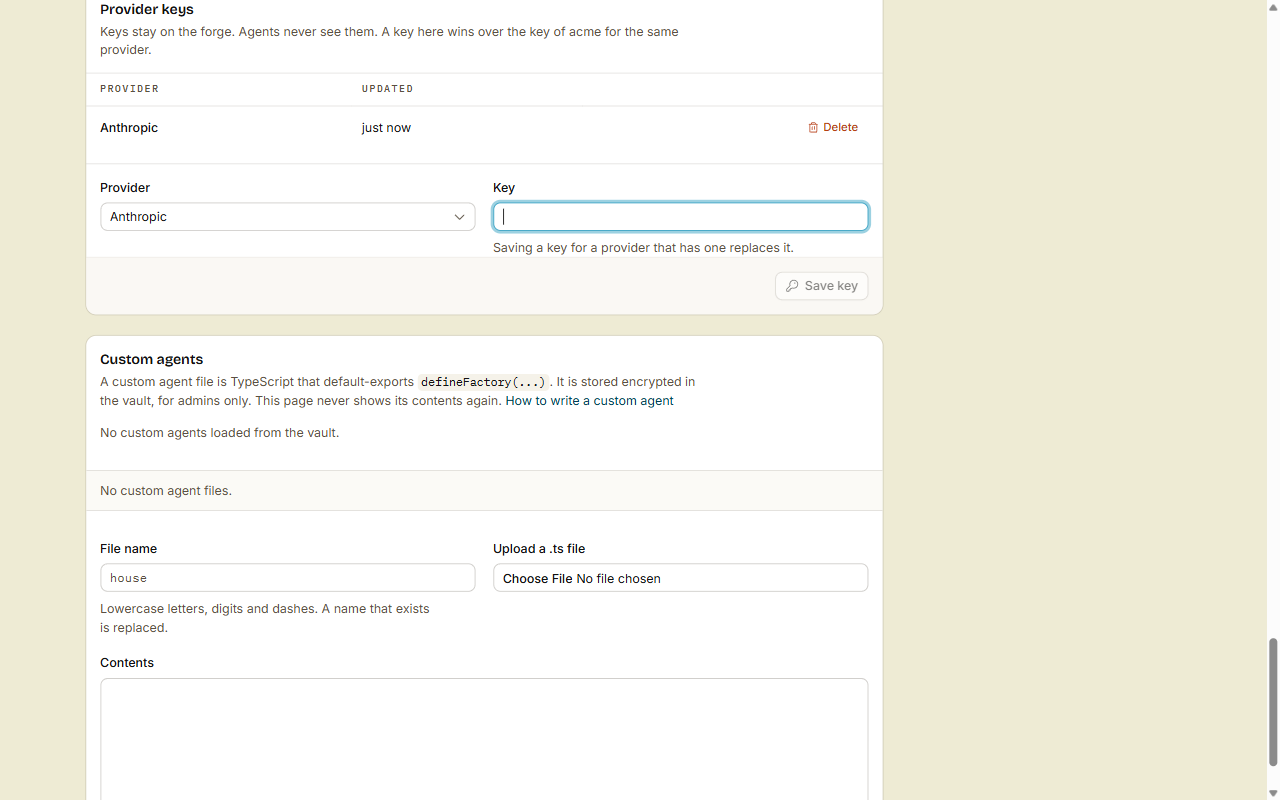Image resolution: width=1280 pixels, height=800 pixels.
Task: Open the Provider select showing Anthropic
Action: [x=288, y=217]
